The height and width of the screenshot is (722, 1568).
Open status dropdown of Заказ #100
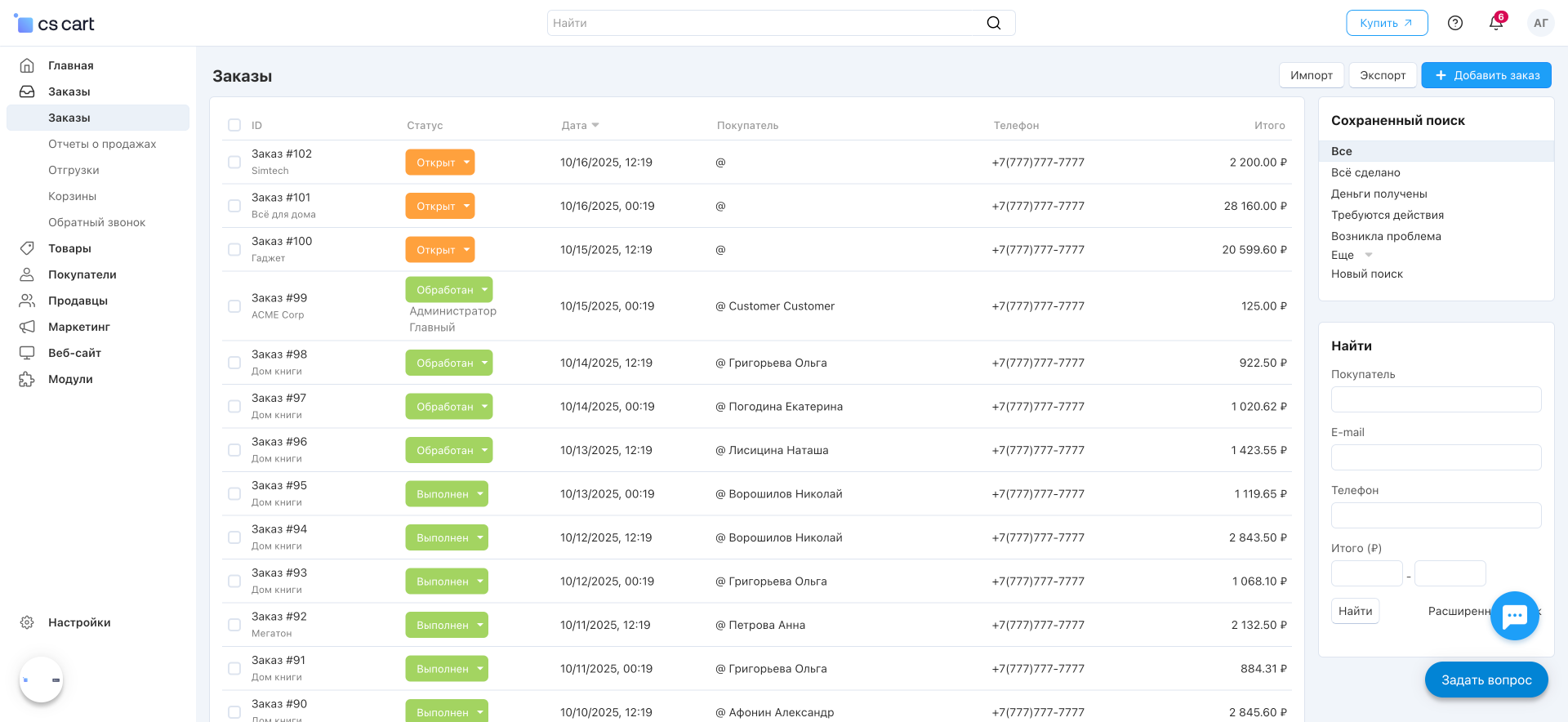coord(440,249)
